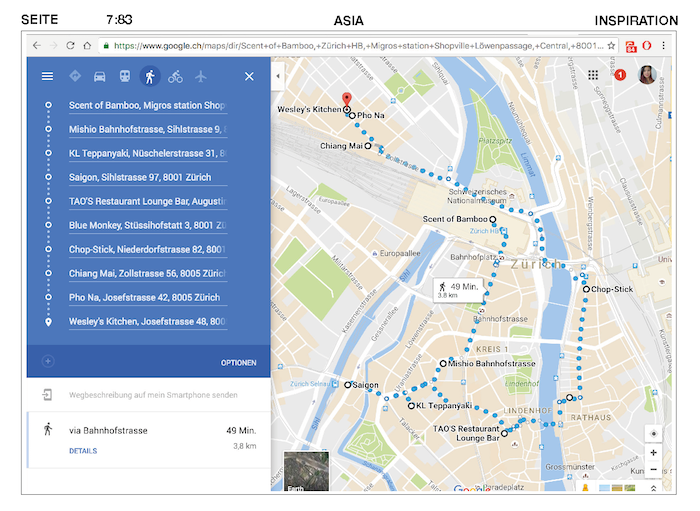The image size is (700, 511).
Task: Switch to driving directions
Action: click(x=100, y=77)
